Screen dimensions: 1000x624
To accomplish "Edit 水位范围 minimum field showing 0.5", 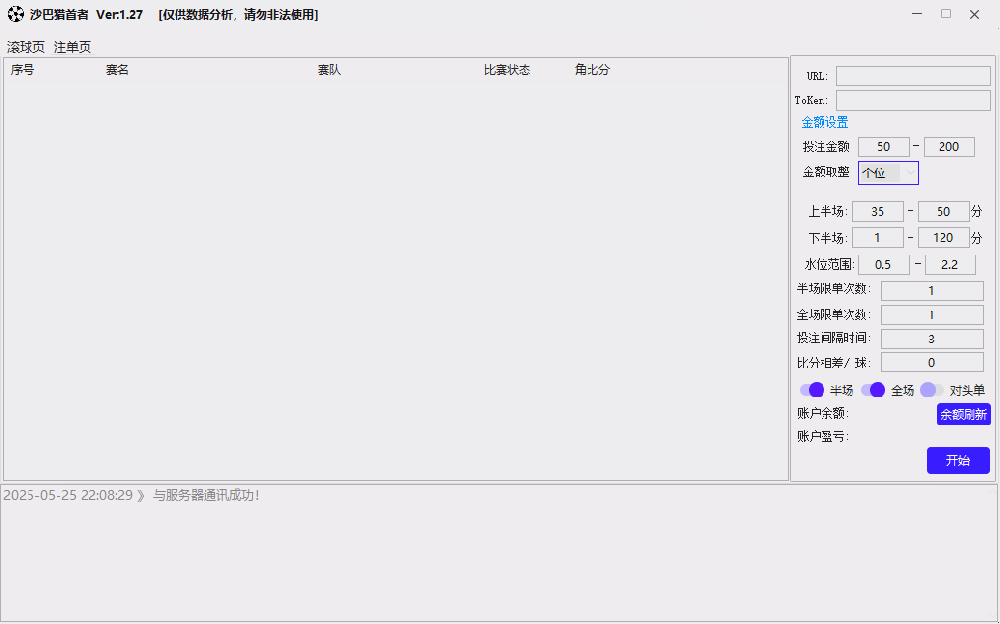I will (883, 264).
